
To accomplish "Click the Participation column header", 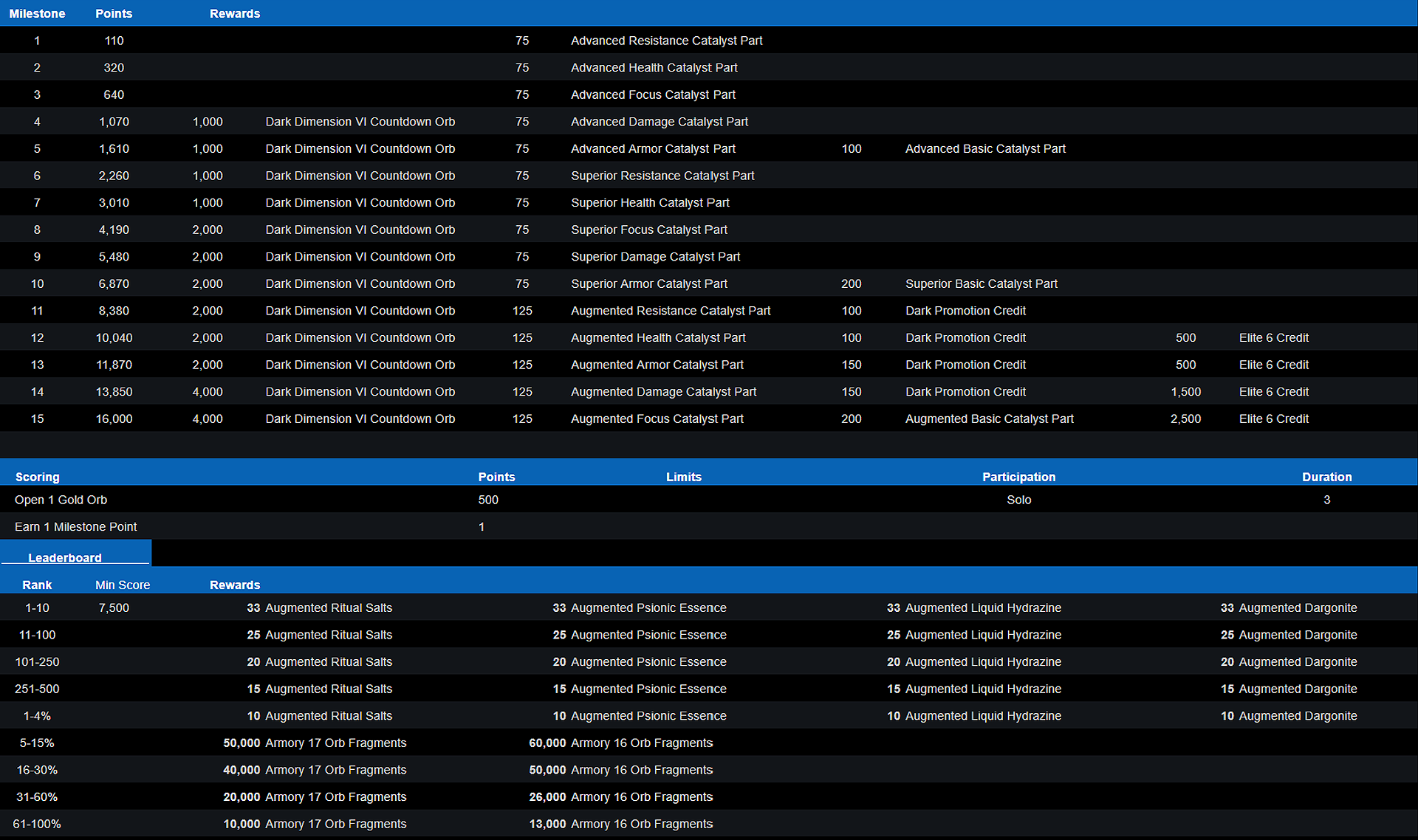I will click(x=1018, y=477).
